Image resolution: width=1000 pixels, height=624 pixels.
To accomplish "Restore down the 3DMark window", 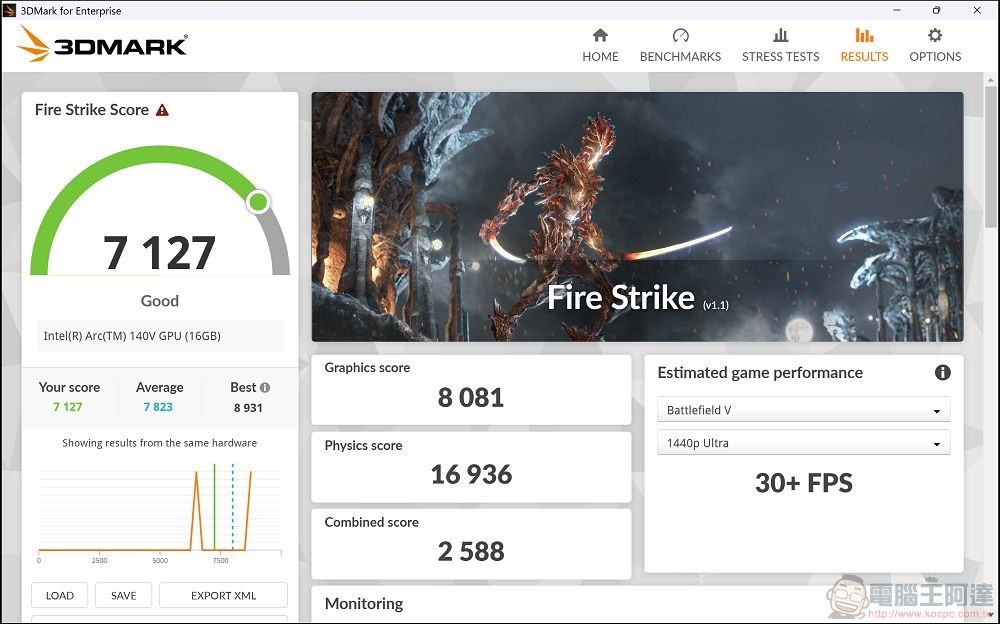I will [x=936, y=10].
